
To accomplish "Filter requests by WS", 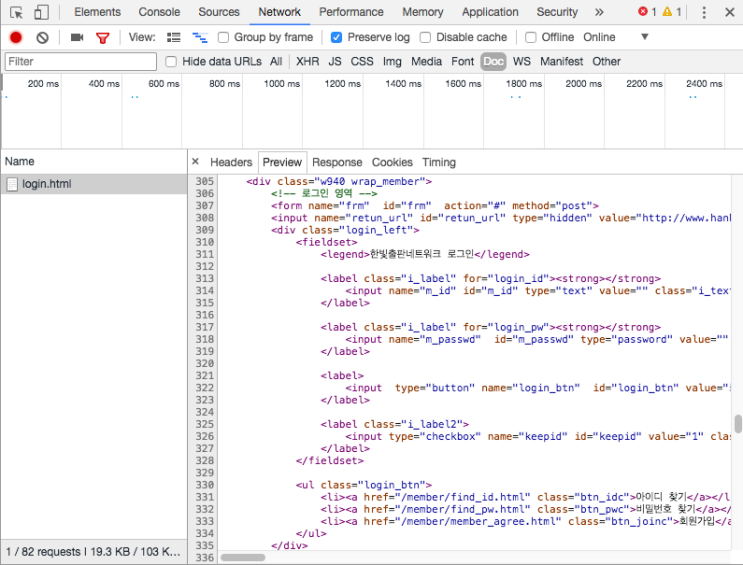I will 522,62.
